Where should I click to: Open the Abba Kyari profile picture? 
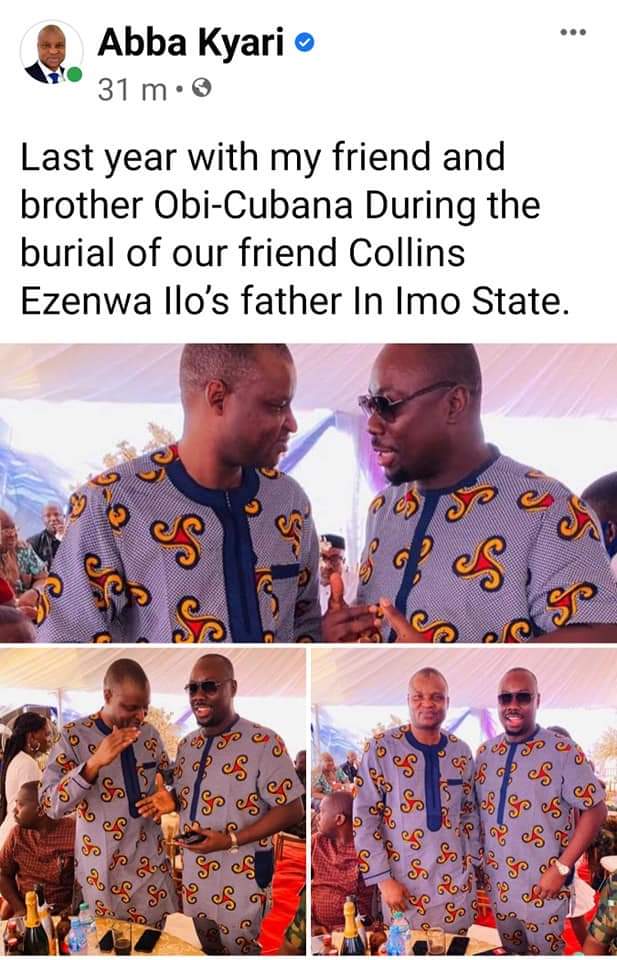(x=51, y=53)
